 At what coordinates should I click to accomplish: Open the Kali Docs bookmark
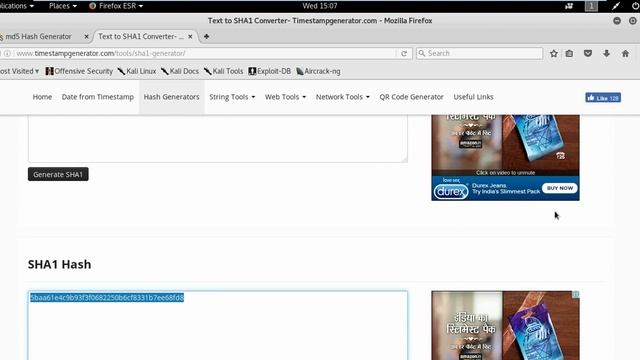pos(180,71)
